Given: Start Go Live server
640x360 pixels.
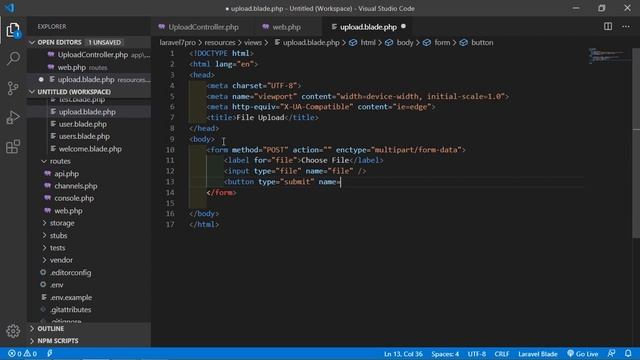Looking at the screenshot, I should (582, 353).
